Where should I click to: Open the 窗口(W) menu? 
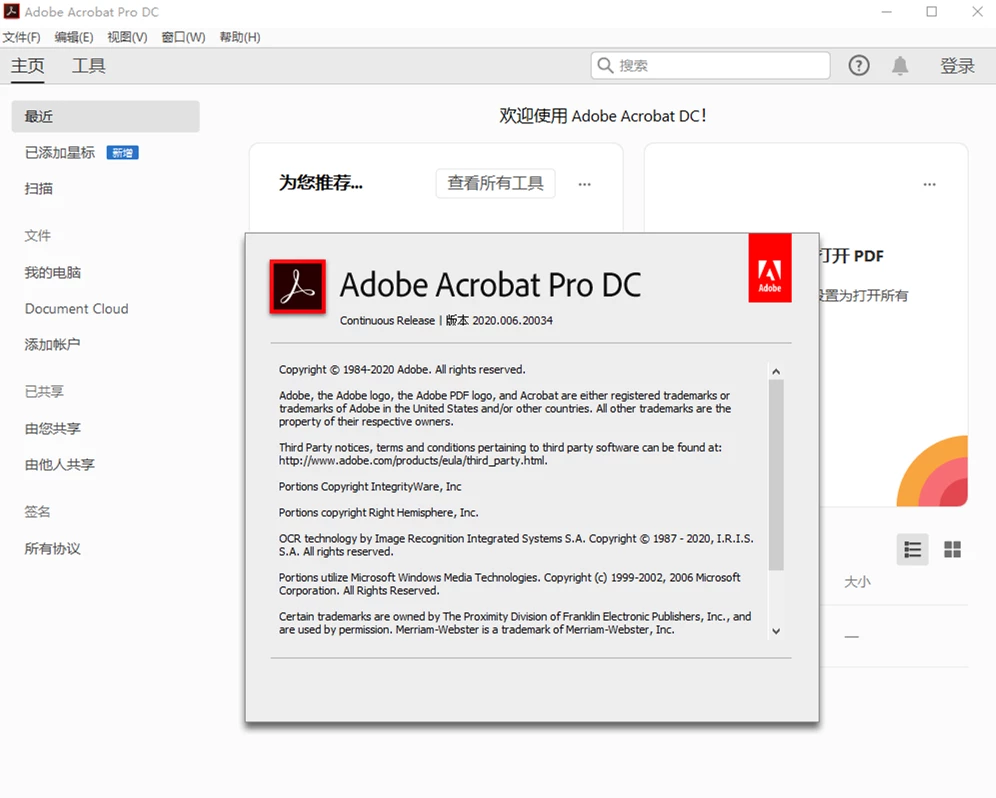click(x=184, y=37)
